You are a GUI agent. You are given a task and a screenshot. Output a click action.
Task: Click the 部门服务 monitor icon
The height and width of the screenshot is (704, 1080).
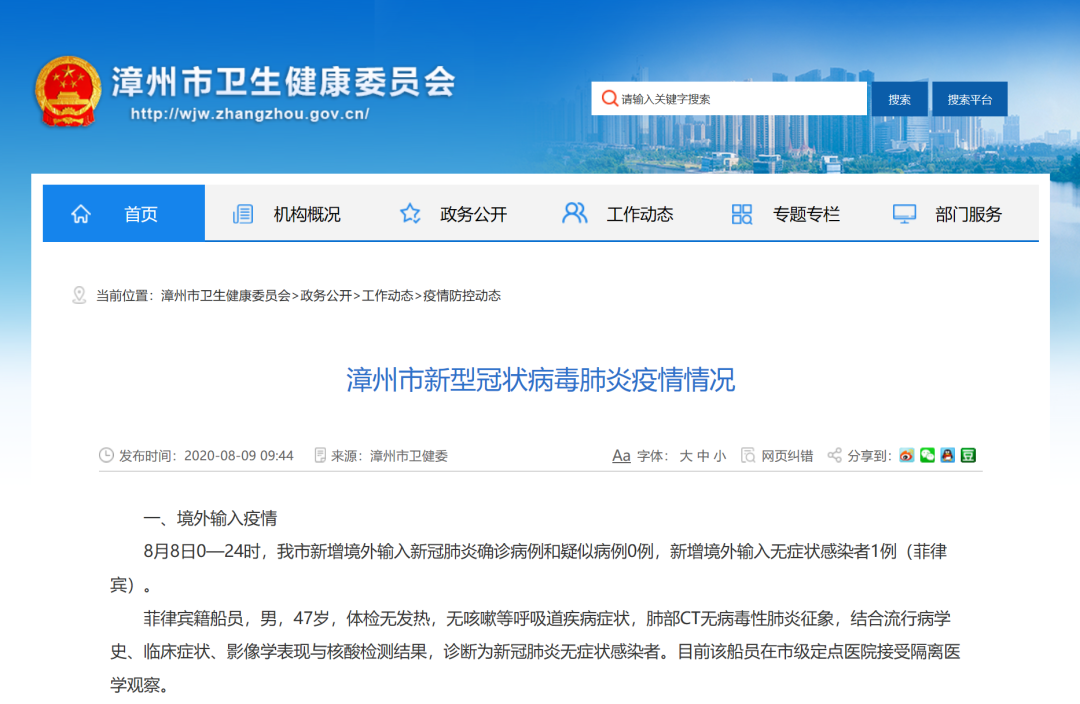tap(904, 214)
